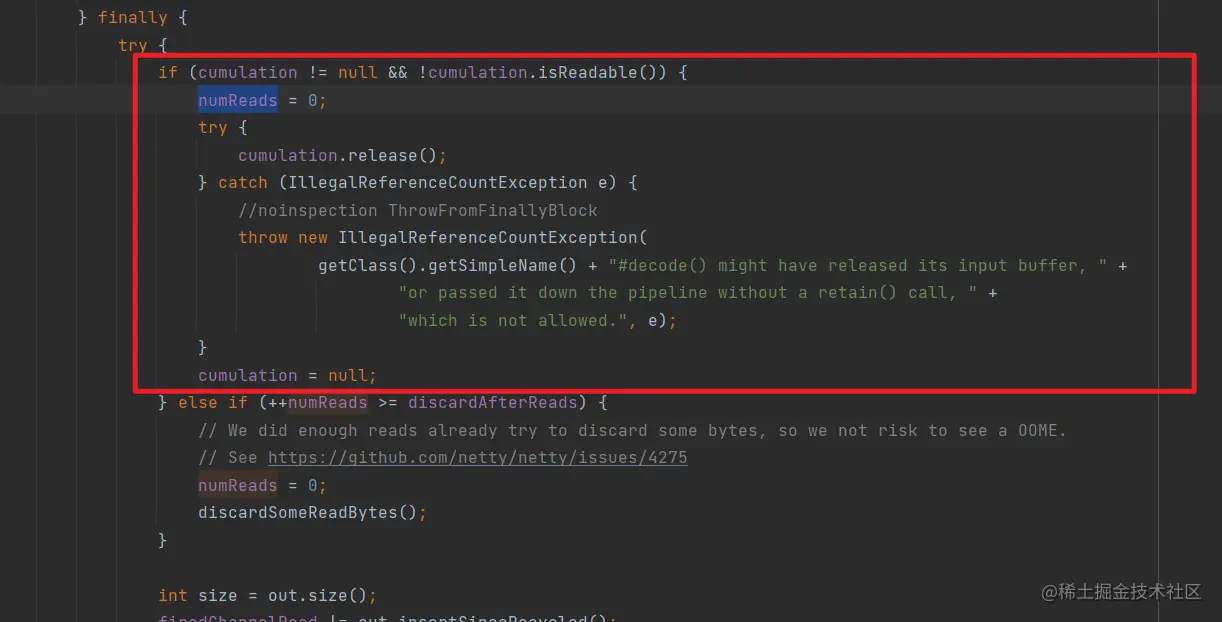
Task: Click the 'throw new' statement keywords
Action: [x=283, y=238]
